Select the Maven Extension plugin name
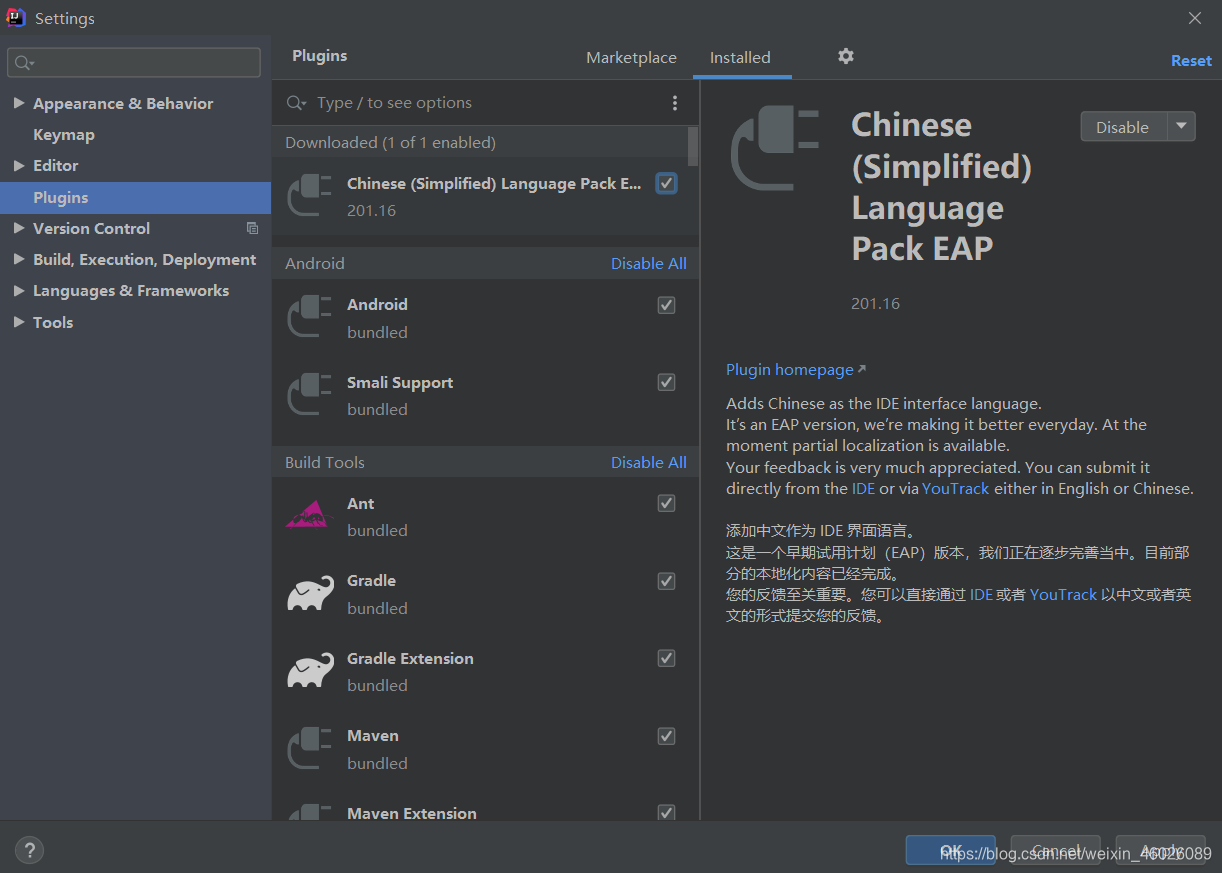 pos(412,813)
